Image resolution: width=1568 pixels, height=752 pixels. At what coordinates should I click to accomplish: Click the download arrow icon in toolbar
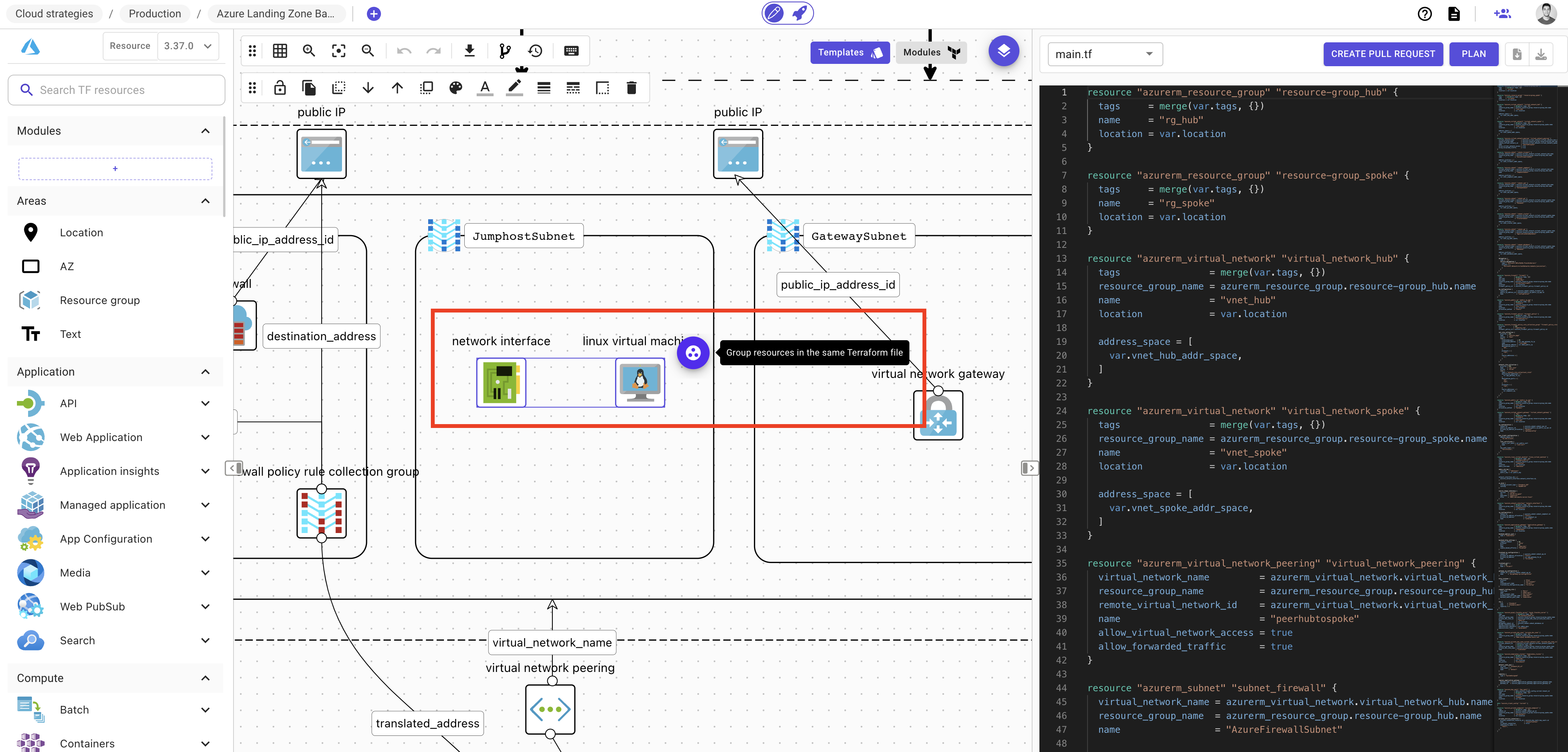[x=469, y=51]
